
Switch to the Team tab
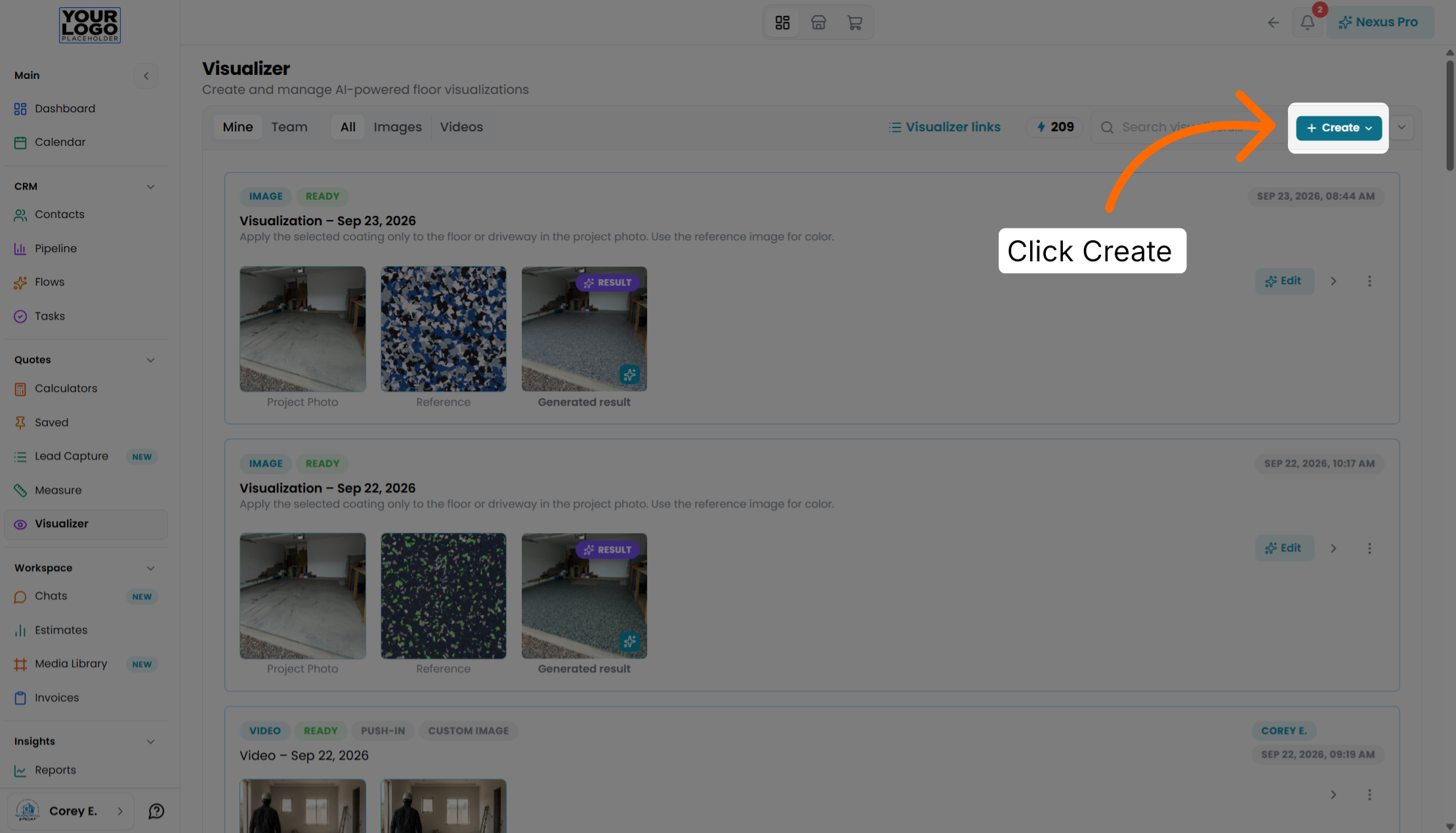[289, 127]
